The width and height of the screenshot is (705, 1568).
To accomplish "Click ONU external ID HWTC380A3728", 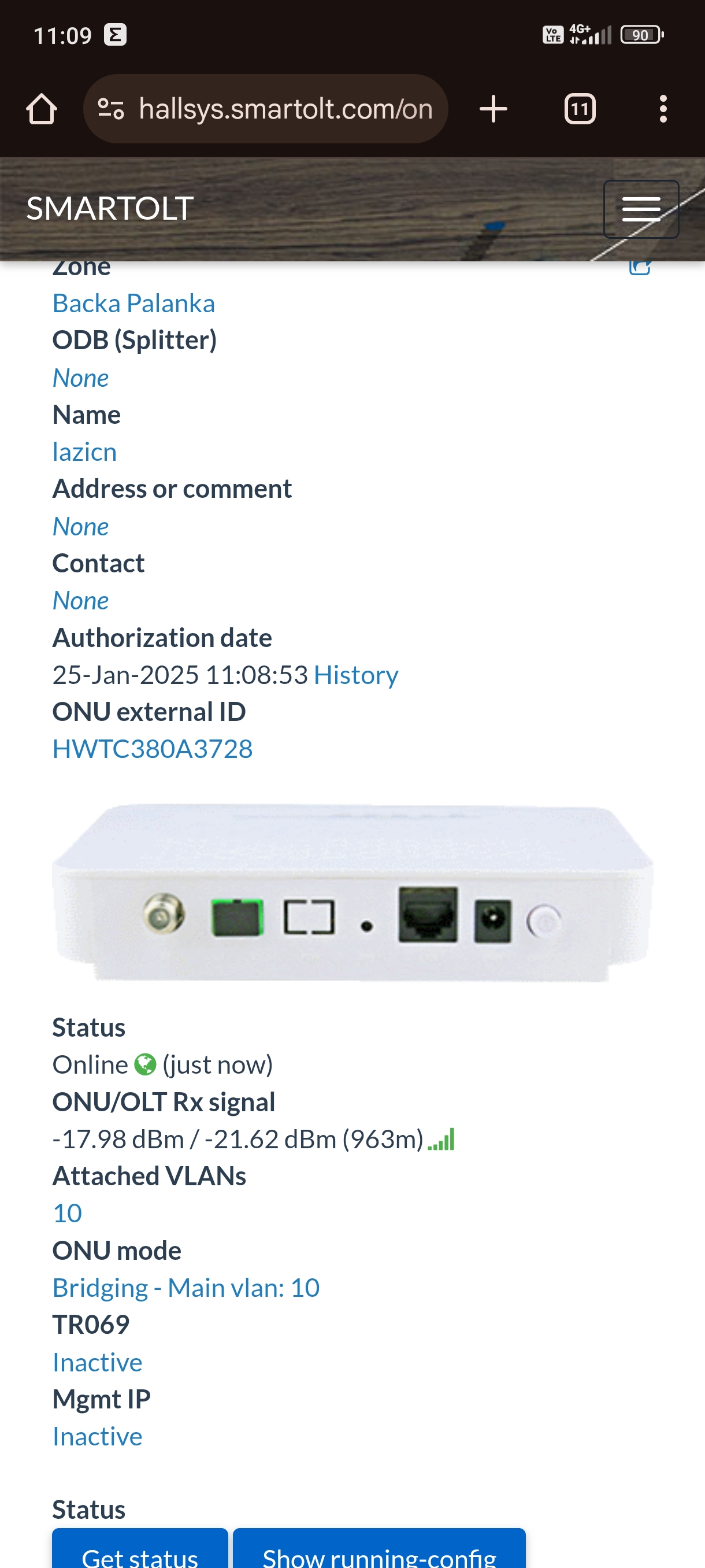I will pyautogui.click(x=153, y=749).
